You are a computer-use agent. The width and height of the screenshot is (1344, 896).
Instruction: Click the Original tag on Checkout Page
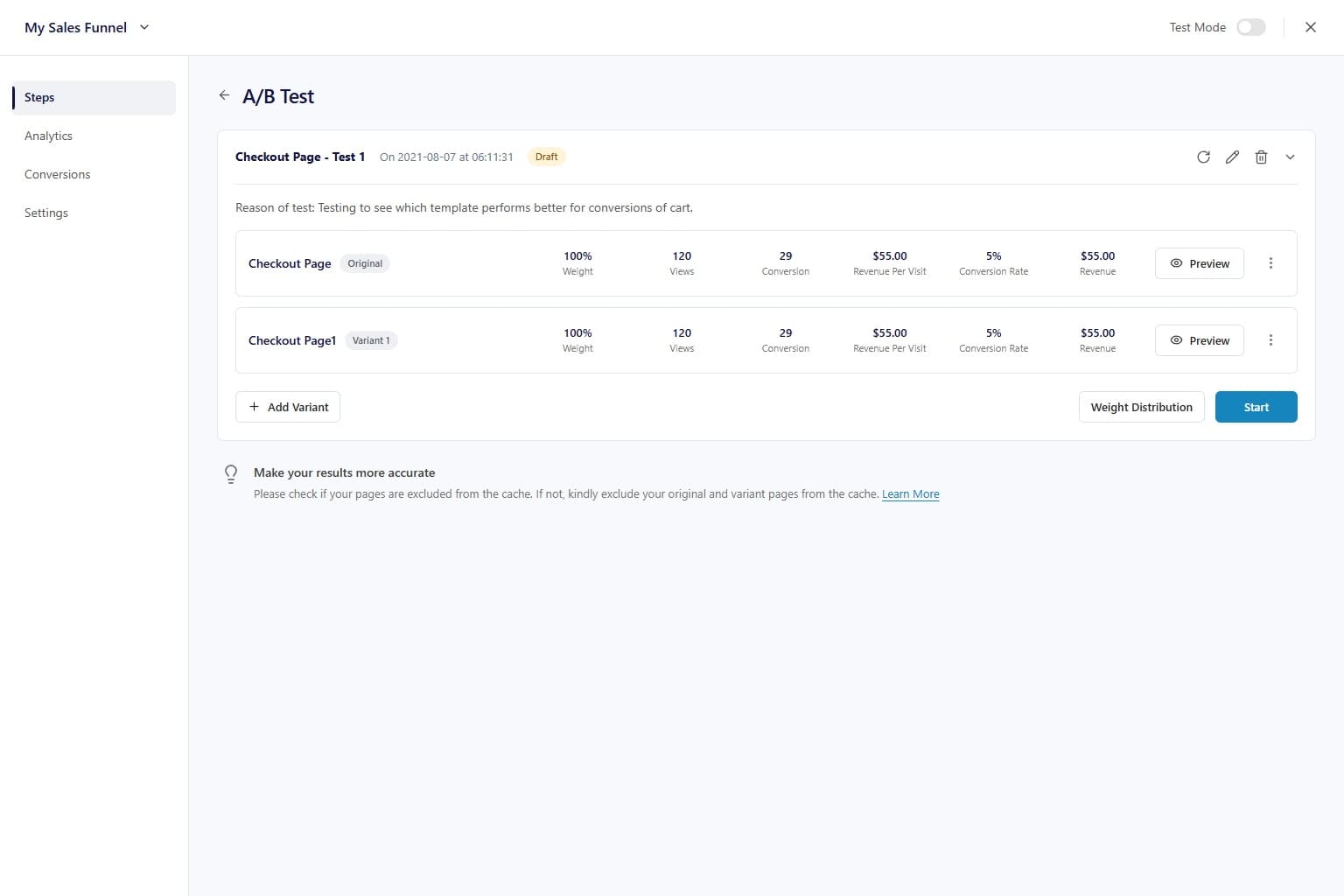point(365,263)
